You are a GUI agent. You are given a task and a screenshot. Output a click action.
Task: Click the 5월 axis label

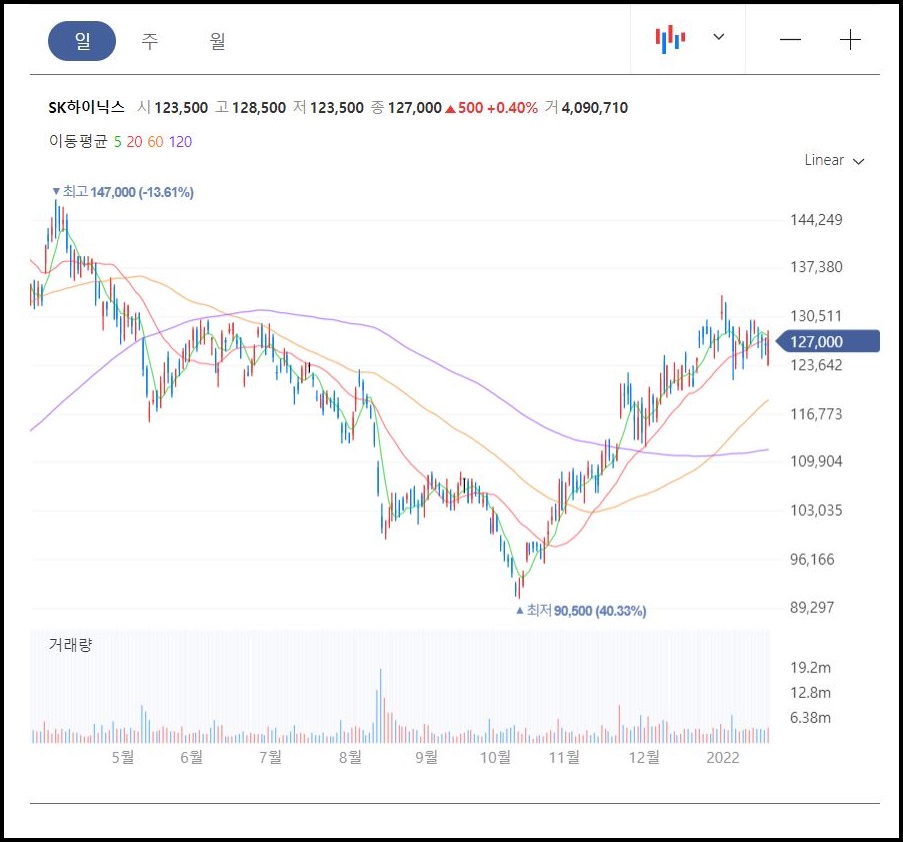pyautogui.click(x=123, y=757)
